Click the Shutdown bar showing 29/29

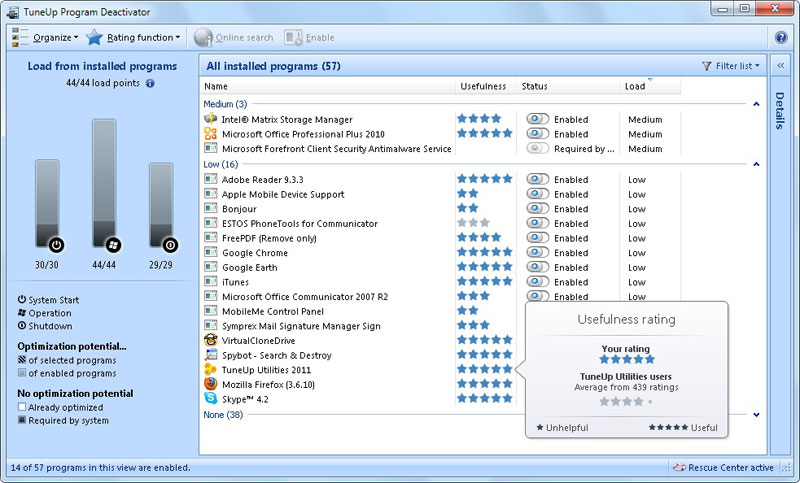pyautogui.click(x=161, y=205)
